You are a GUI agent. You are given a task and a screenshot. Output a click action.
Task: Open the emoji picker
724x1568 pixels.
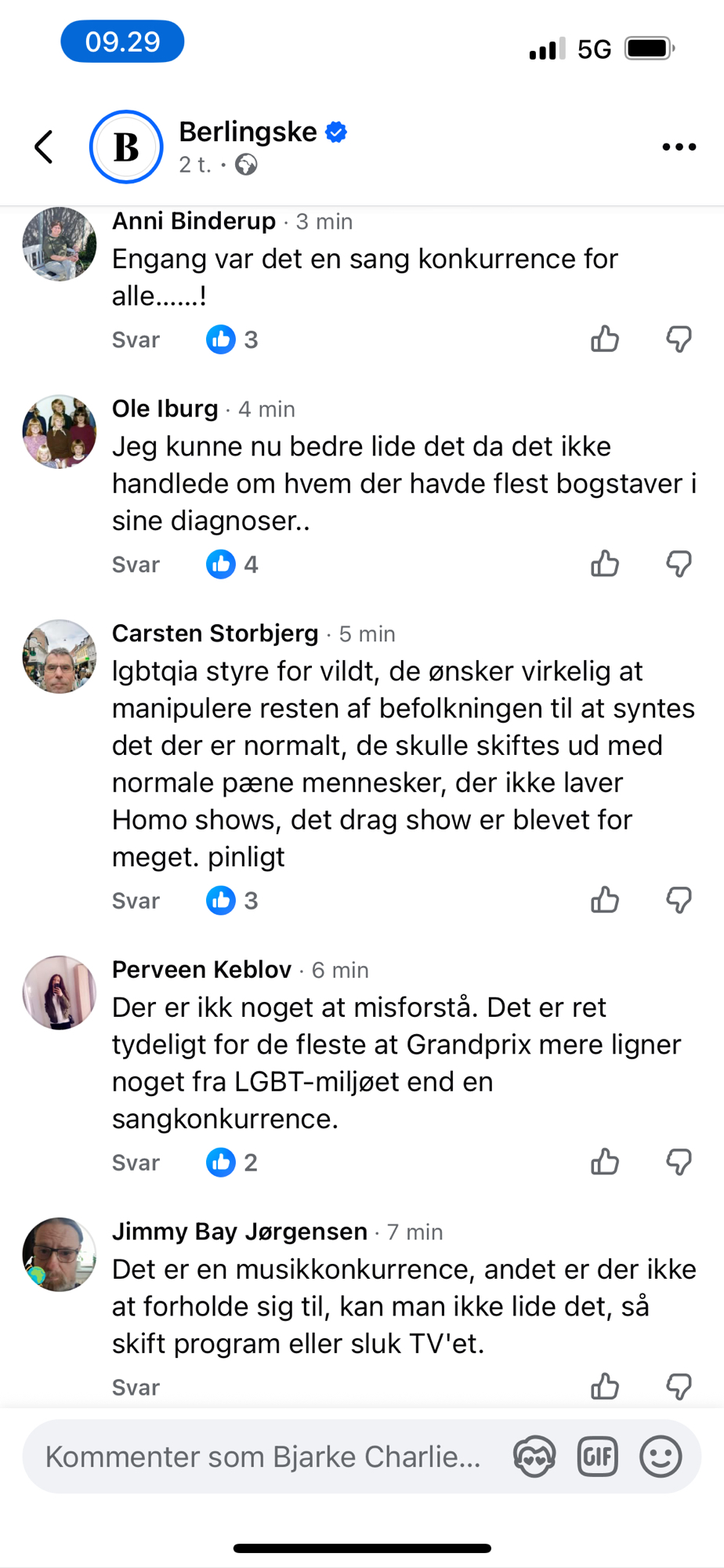pos(661,1457)
